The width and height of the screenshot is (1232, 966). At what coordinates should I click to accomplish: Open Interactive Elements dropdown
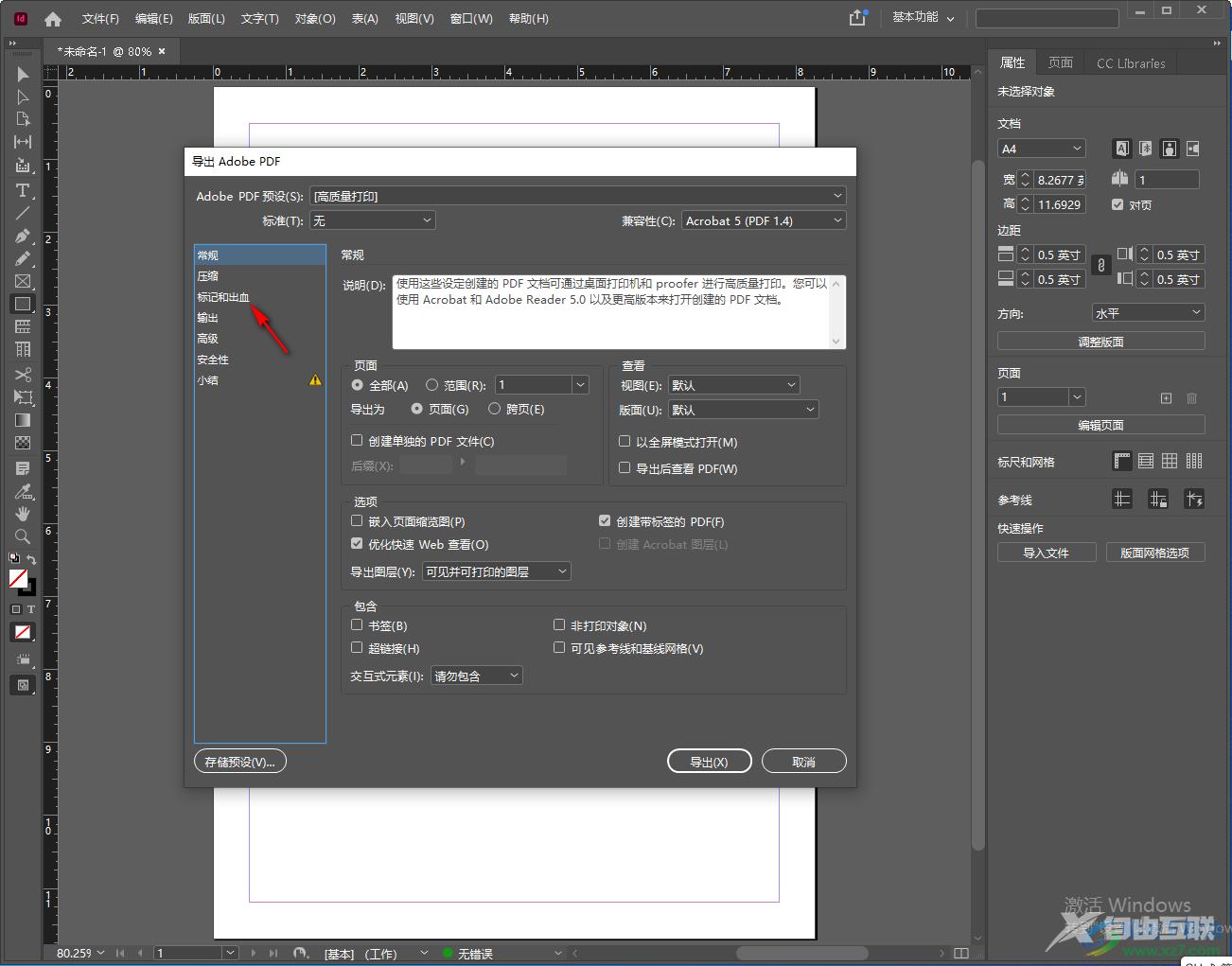[477, 676]
